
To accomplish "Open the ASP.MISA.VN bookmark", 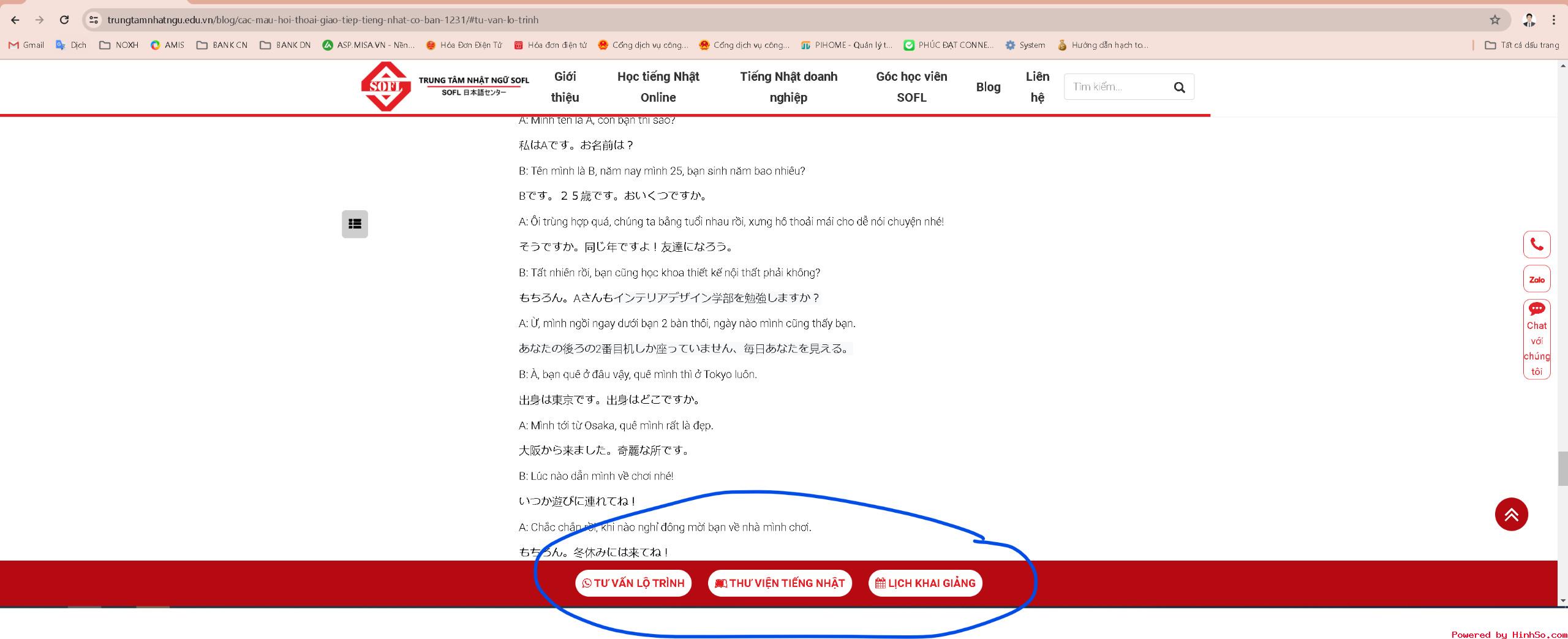I will click(369, 45).
